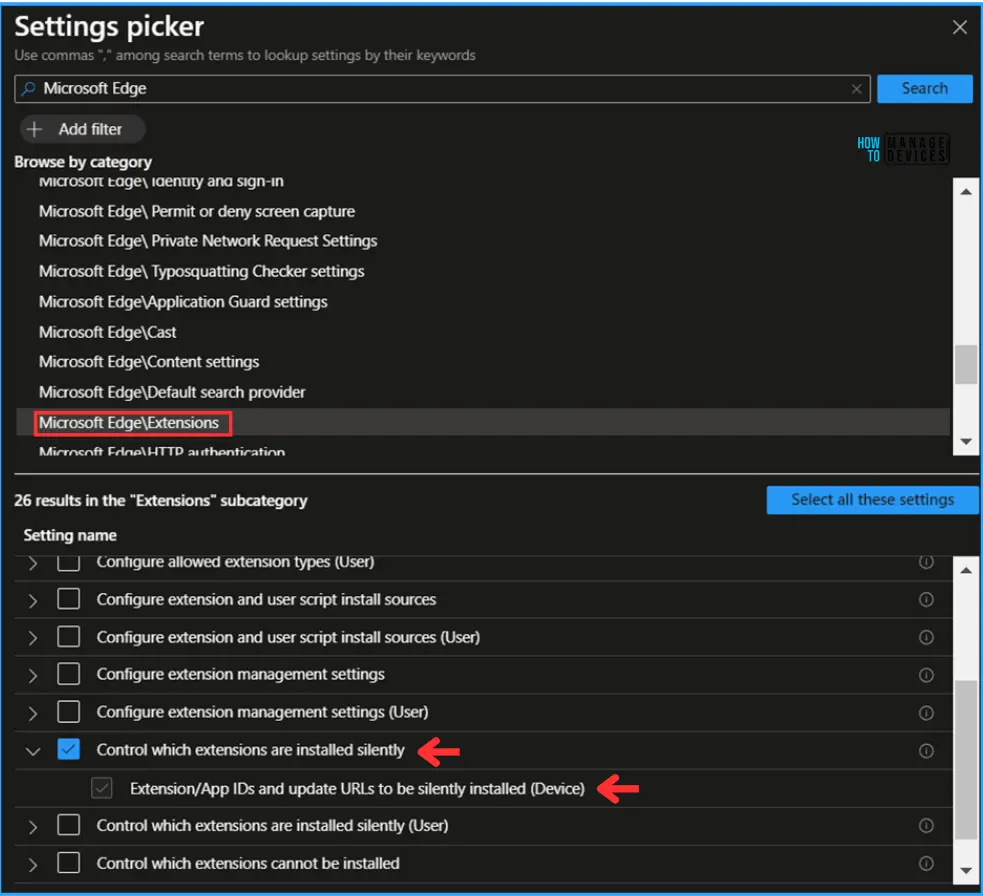Select Microsoft Edge\Content settings category

149,362
